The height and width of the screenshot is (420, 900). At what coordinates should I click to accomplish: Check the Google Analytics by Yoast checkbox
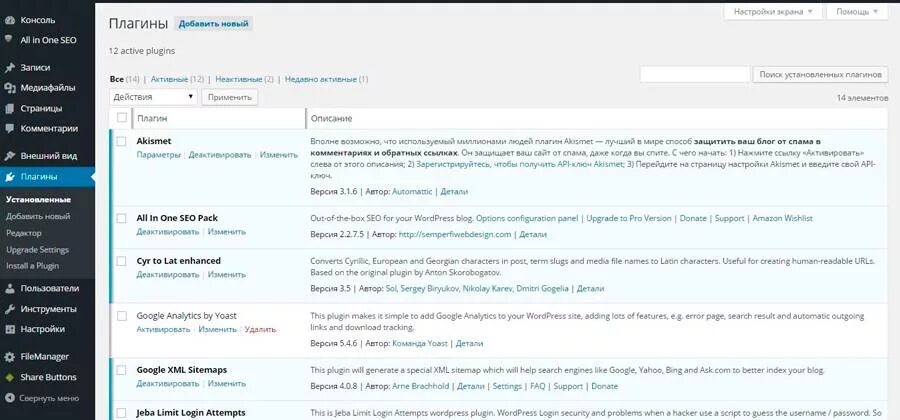point(121,316)
